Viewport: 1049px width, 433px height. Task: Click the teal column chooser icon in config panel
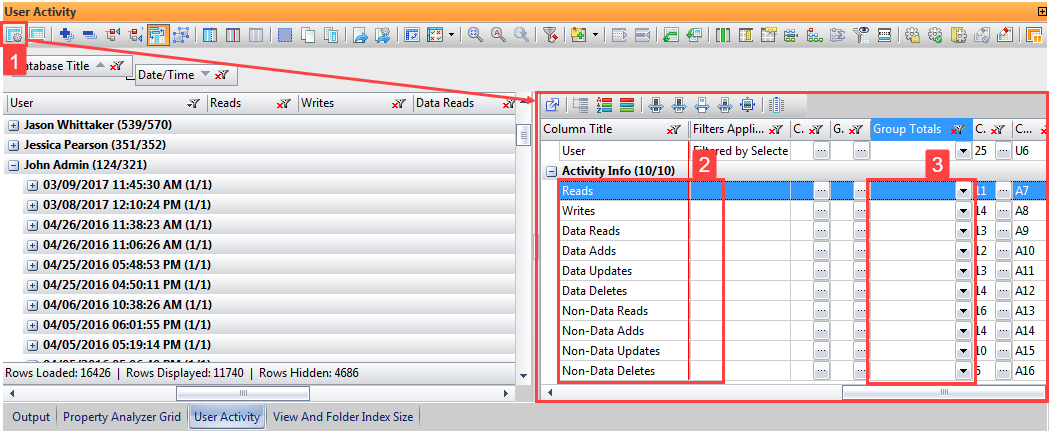[x=776, y=104]
